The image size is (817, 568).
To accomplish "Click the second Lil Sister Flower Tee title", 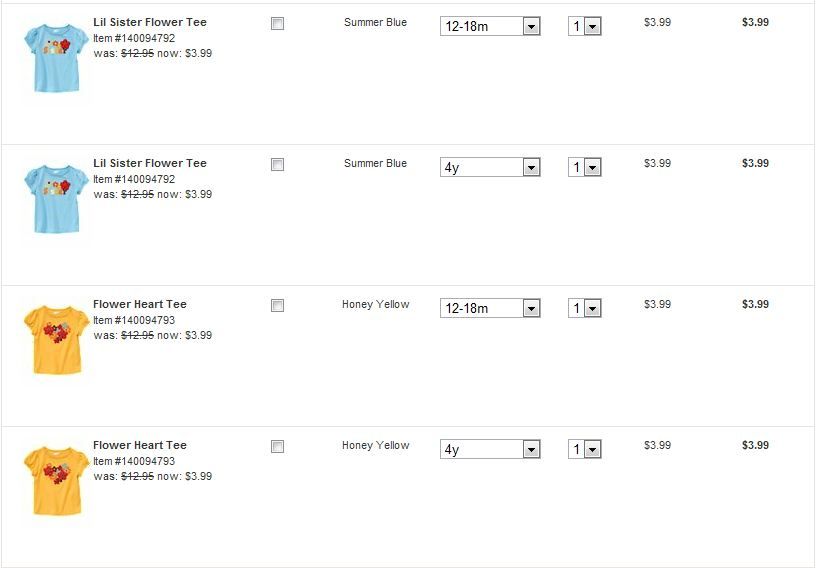I will coord(150,163).
